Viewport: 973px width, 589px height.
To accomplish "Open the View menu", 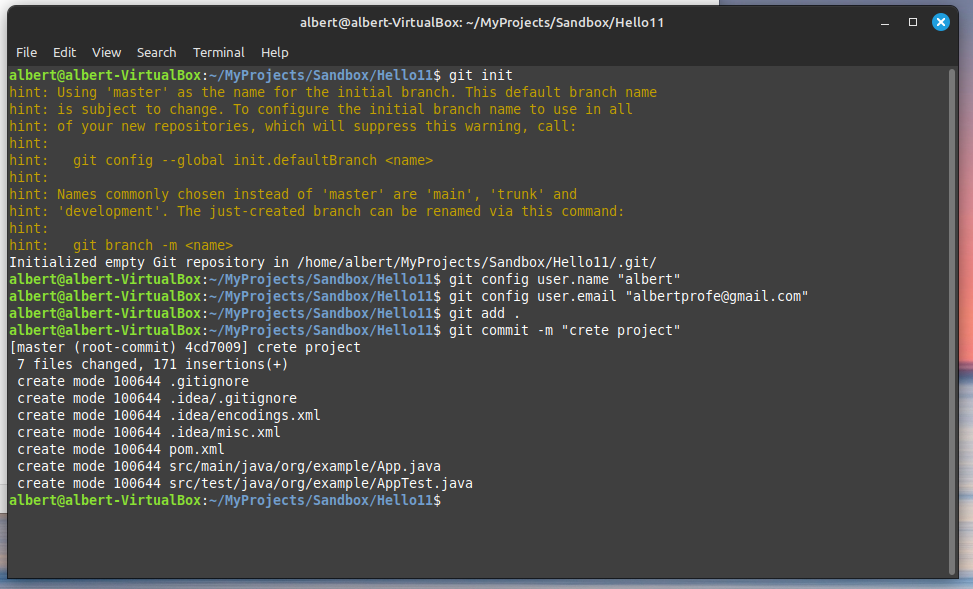I will point(106,53).
